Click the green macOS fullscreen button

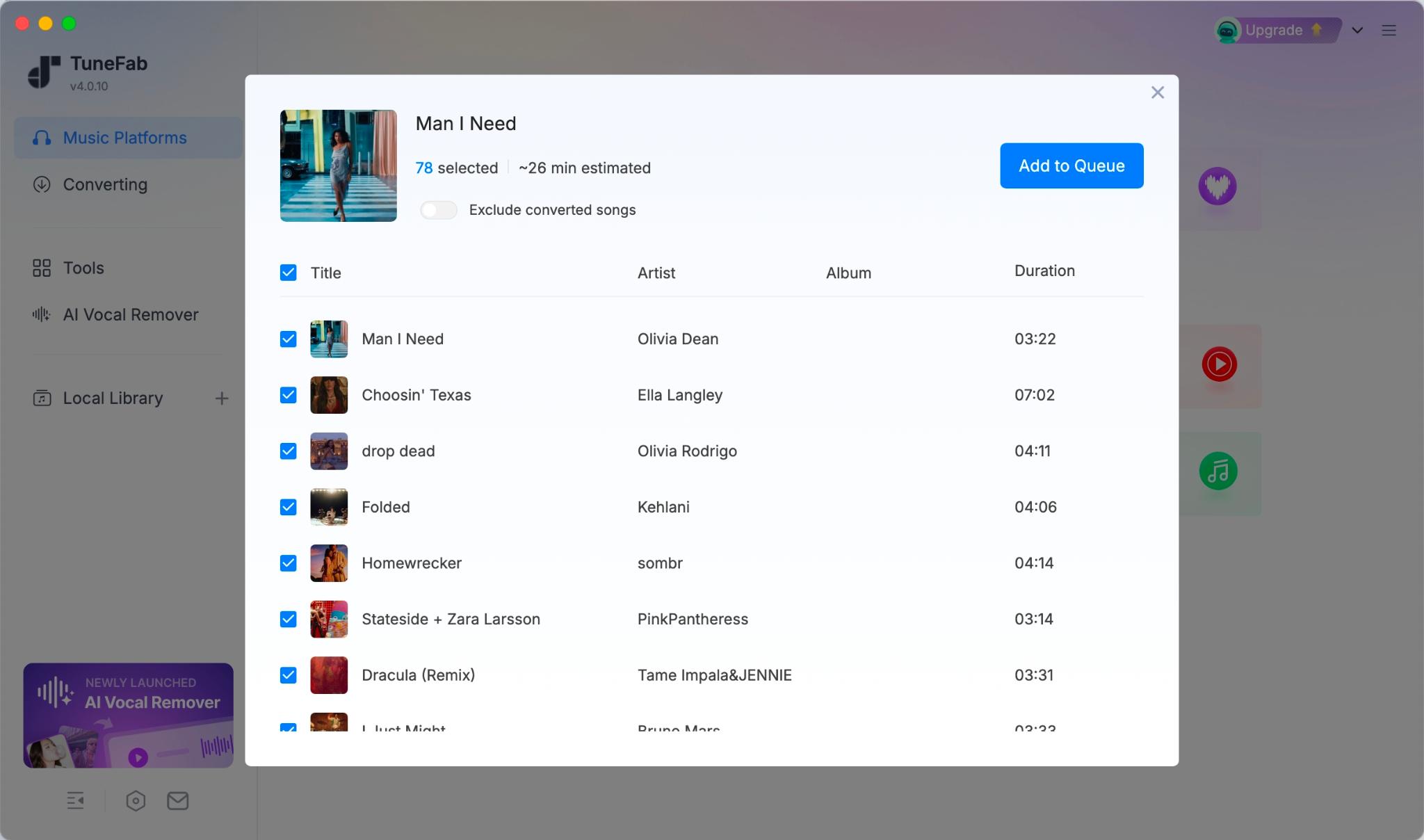pos(69,24)
